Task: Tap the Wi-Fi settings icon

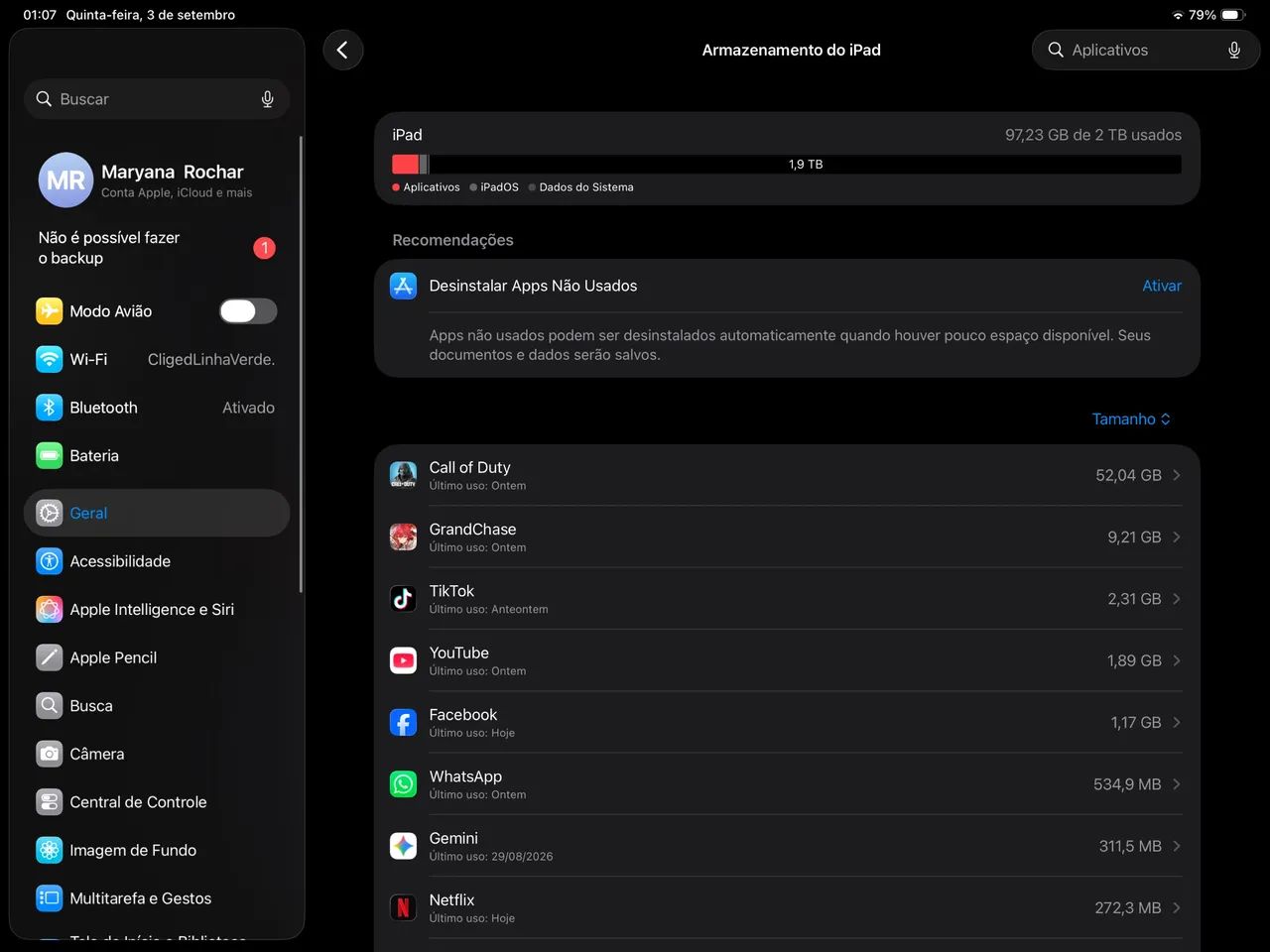Action: click(x=49, y=359)
